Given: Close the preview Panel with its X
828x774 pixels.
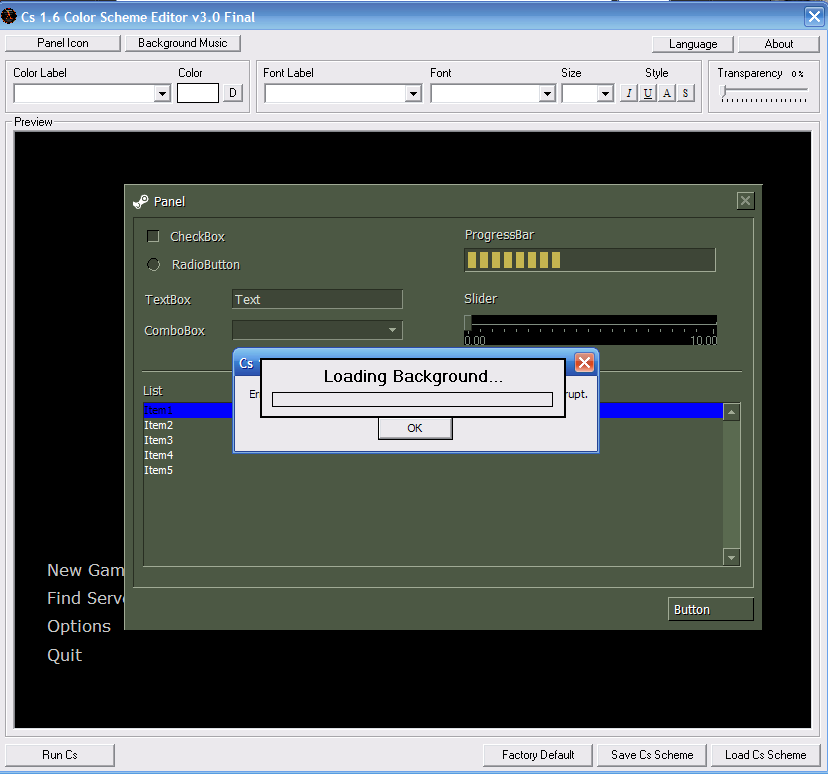Looking at the screenshot, I should [x=745, y=201].
